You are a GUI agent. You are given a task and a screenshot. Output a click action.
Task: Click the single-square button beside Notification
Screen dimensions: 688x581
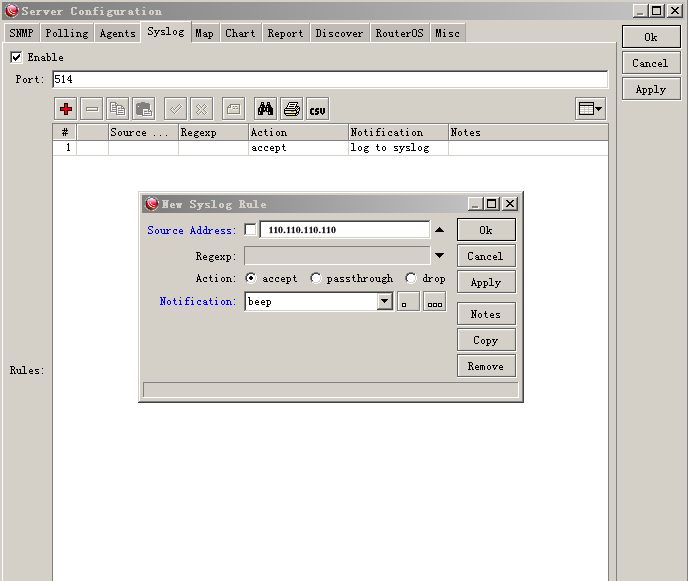pos(408,301)
